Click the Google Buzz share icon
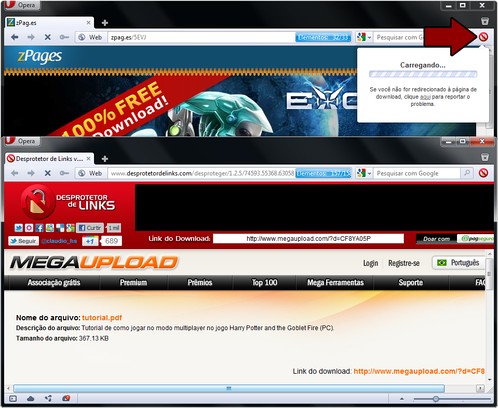This screenshot has width=498, height=408. pos(70,228)
